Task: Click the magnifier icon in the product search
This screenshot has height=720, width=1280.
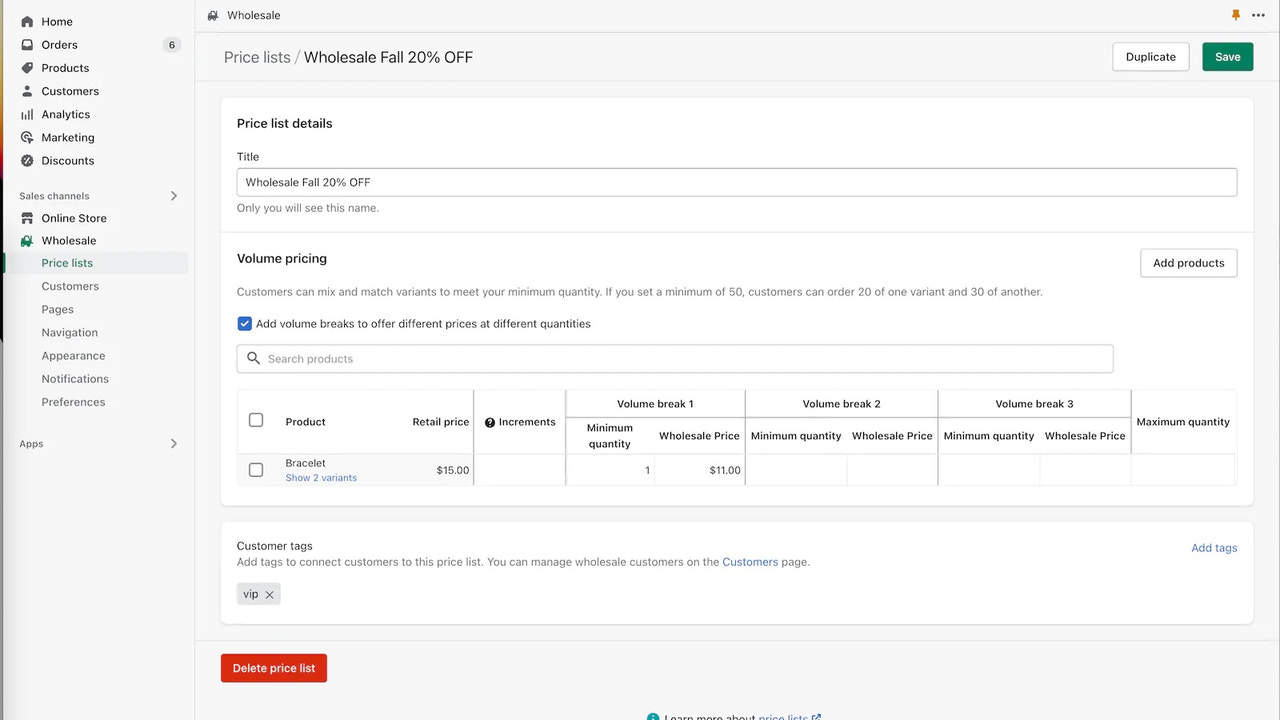Action: click(253, 358)
